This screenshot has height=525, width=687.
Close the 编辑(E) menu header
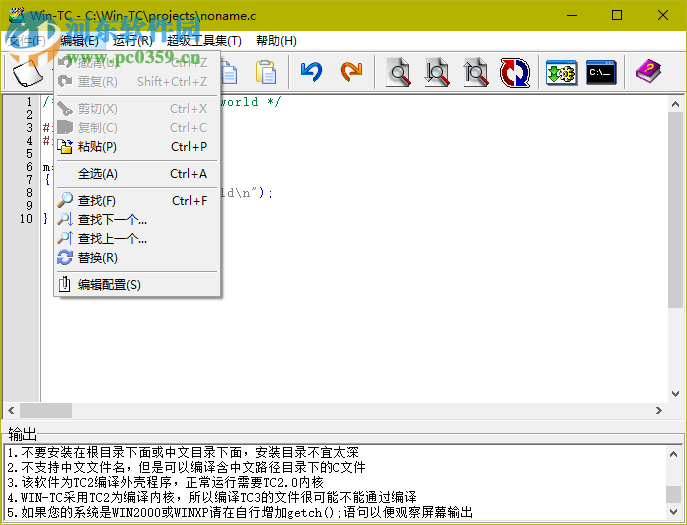pyautogui.click(x=79, y=41)
